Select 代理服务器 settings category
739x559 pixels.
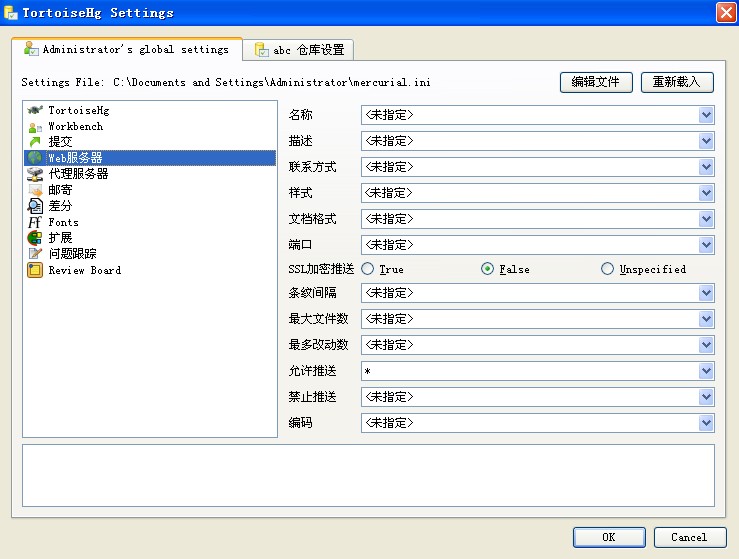pyautogui.click(x=150, y=174)
